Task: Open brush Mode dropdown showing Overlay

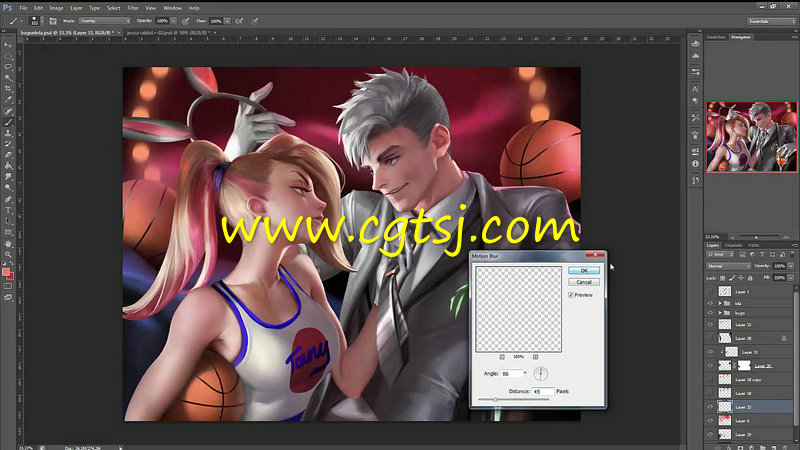Action: [105, 21]
